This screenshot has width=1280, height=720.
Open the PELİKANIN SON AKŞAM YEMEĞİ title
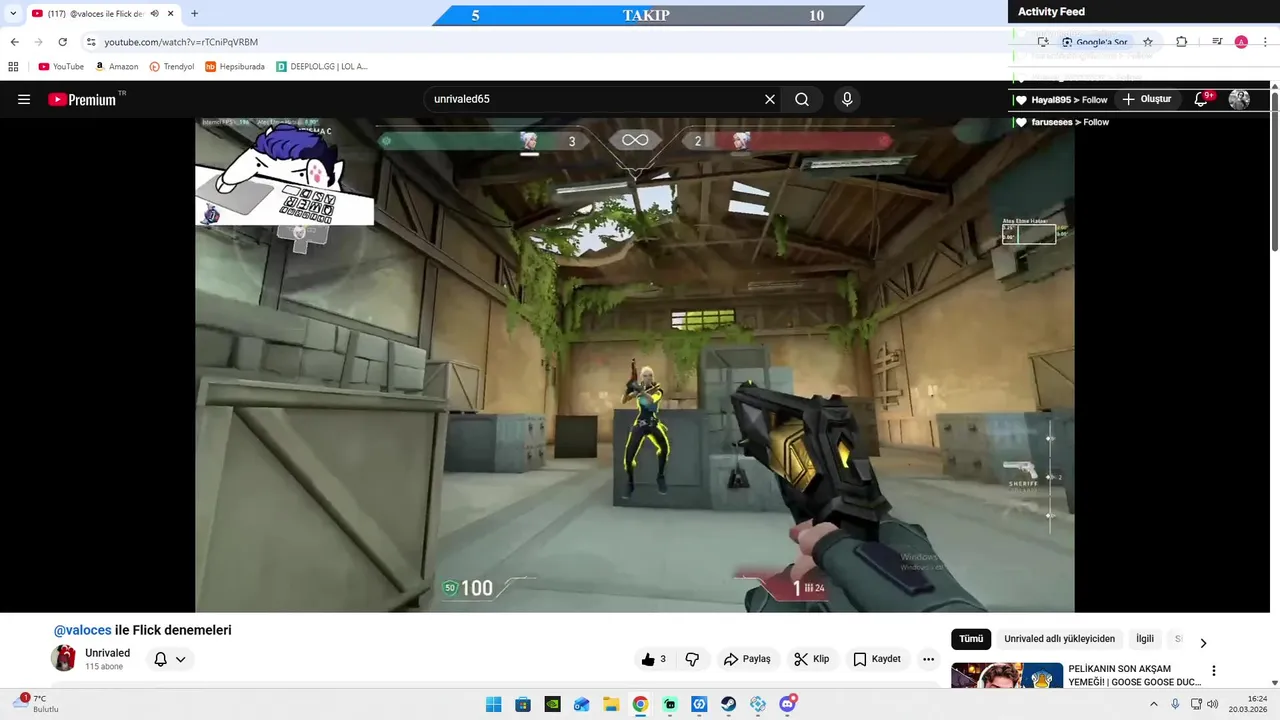pyautogui.click(x=1134, y=675)
